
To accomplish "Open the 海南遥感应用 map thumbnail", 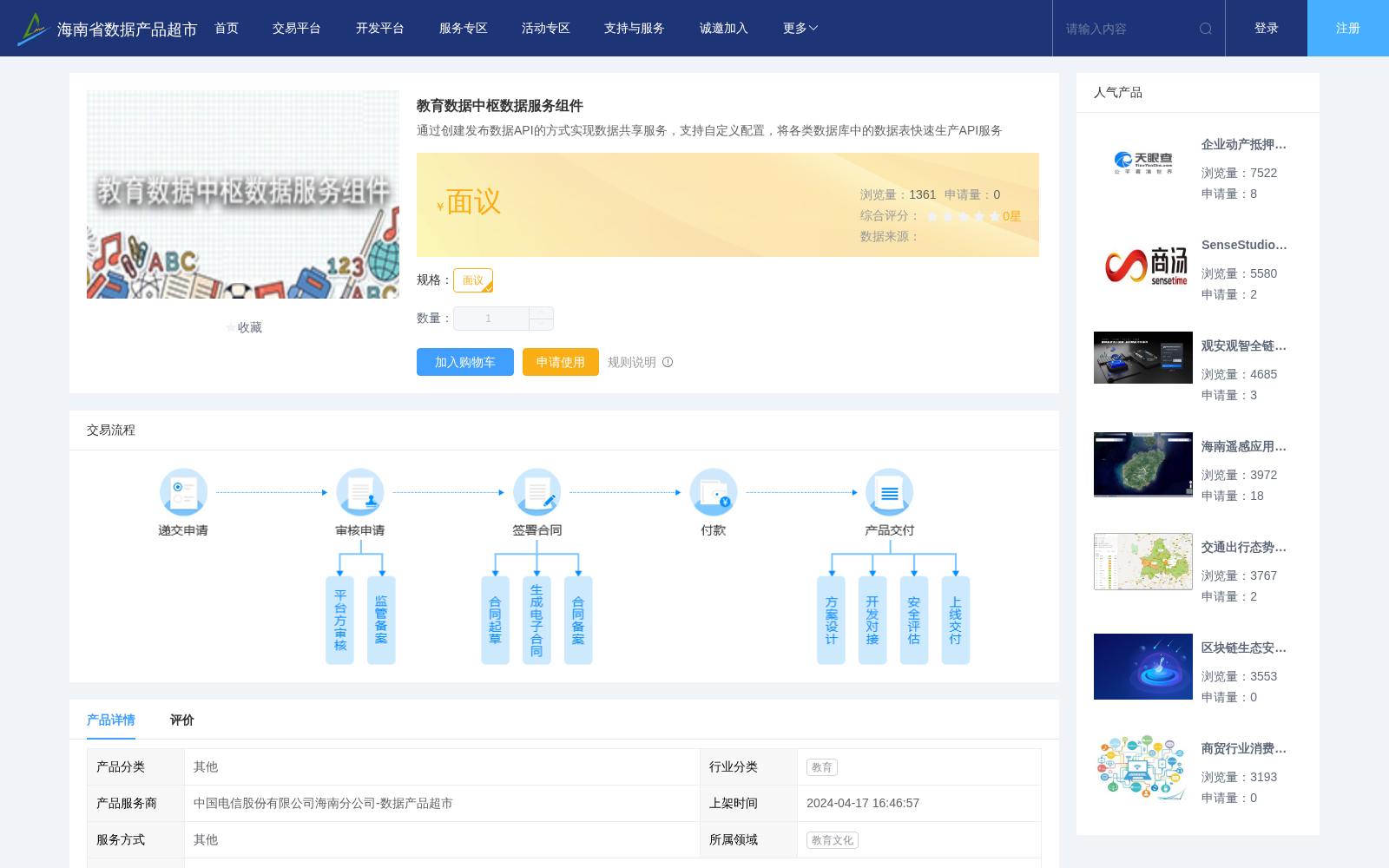I will click(1143, 464).
